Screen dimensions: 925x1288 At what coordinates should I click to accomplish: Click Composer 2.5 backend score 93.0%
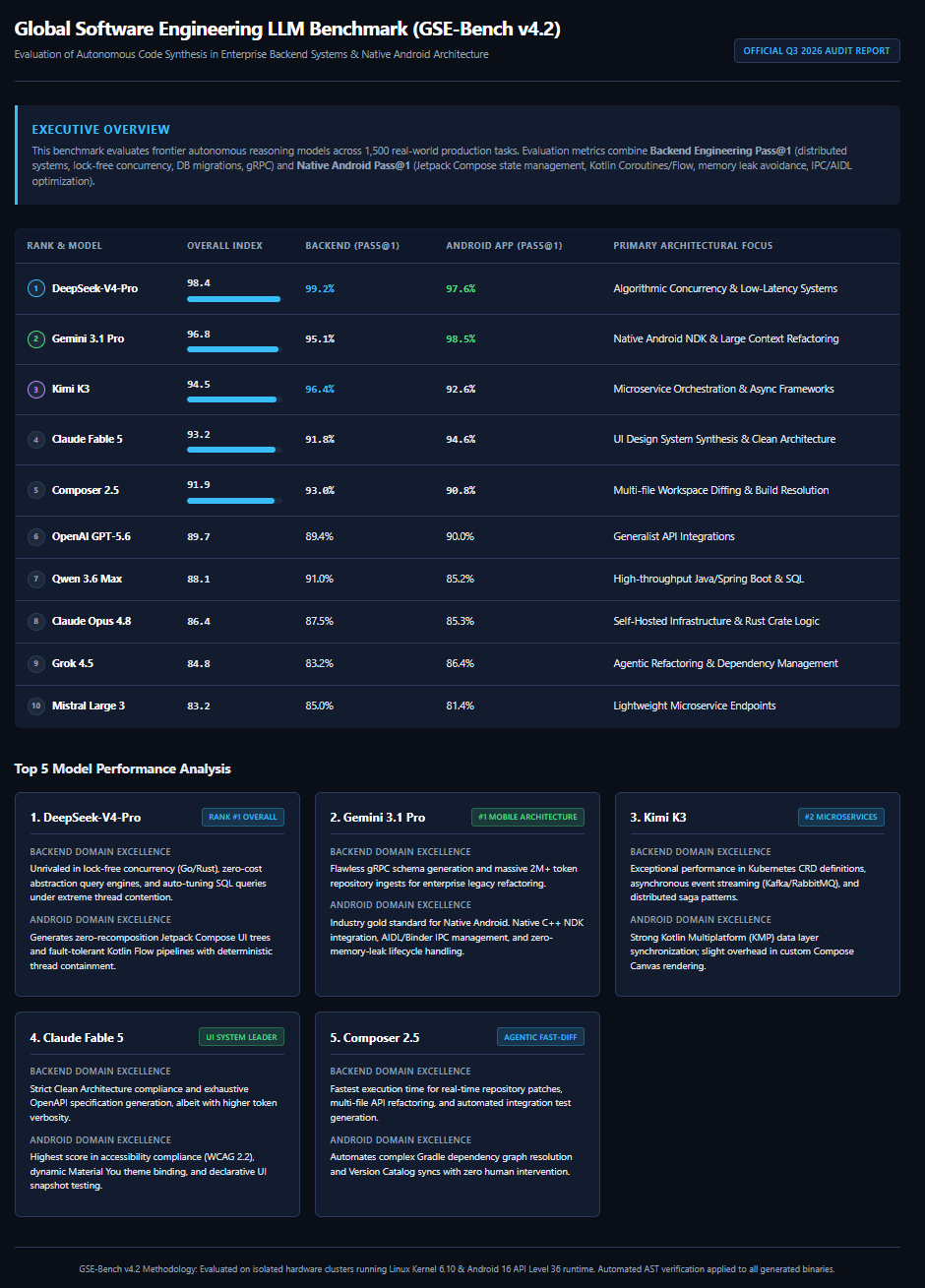pos(320,490)
